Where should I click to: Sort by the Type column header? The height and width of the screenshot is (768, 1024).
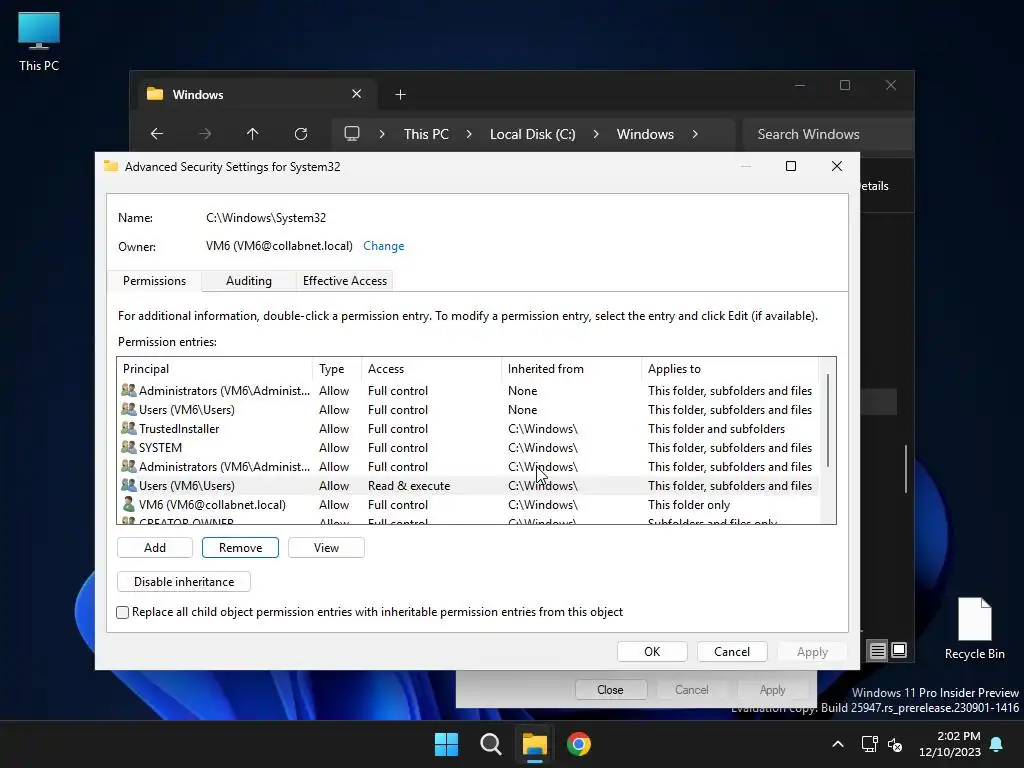pyautogui.click(x=337, y=369)
